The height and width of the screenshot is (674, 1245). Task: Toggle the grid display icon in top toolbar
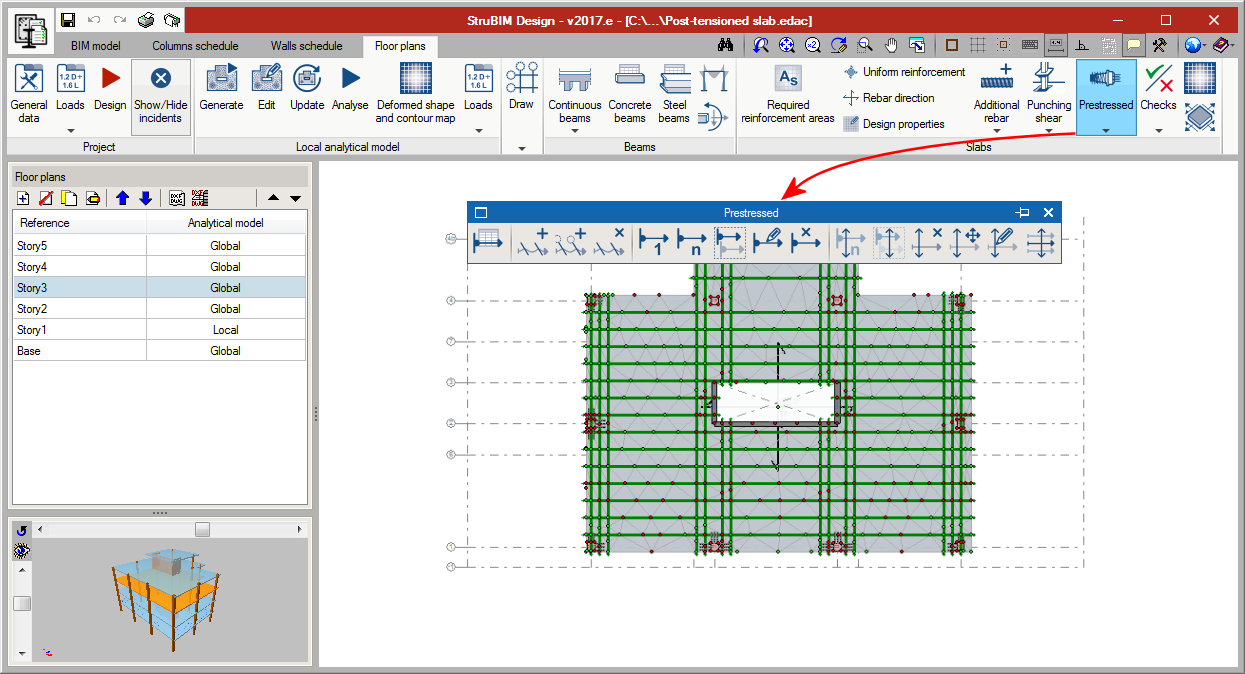(x=977, y=46)
